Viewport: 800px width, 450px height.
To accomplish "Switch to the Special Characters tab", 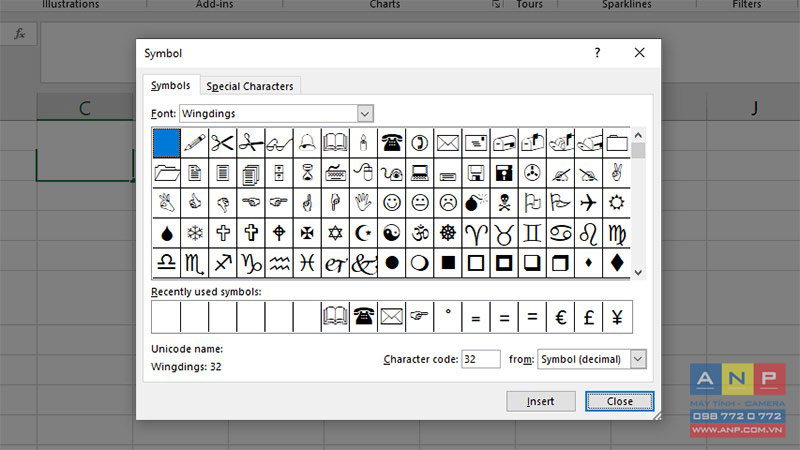I will click(250, 86).
